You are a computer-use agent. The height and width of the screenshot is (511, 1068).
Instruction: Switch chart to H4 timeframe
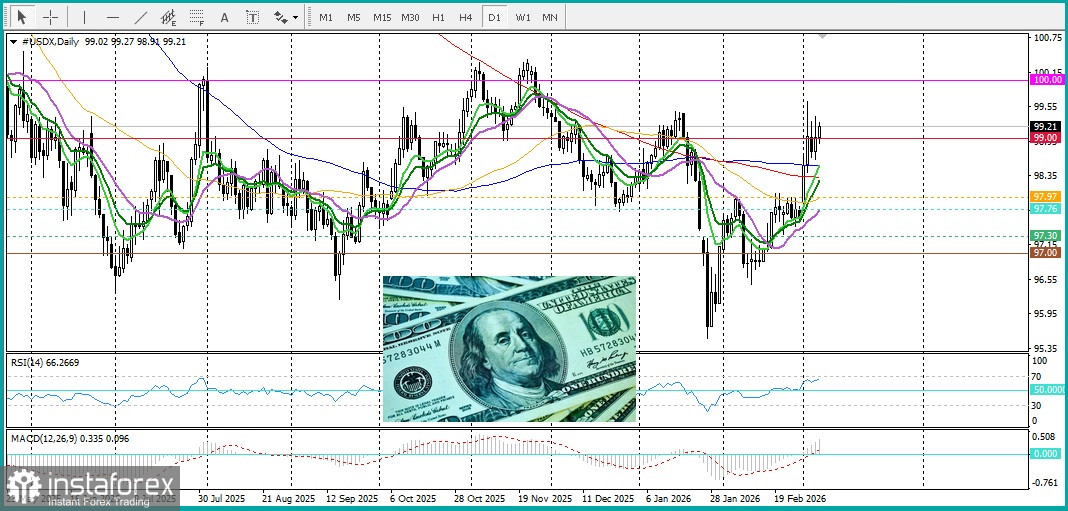[x=465, y=18]
